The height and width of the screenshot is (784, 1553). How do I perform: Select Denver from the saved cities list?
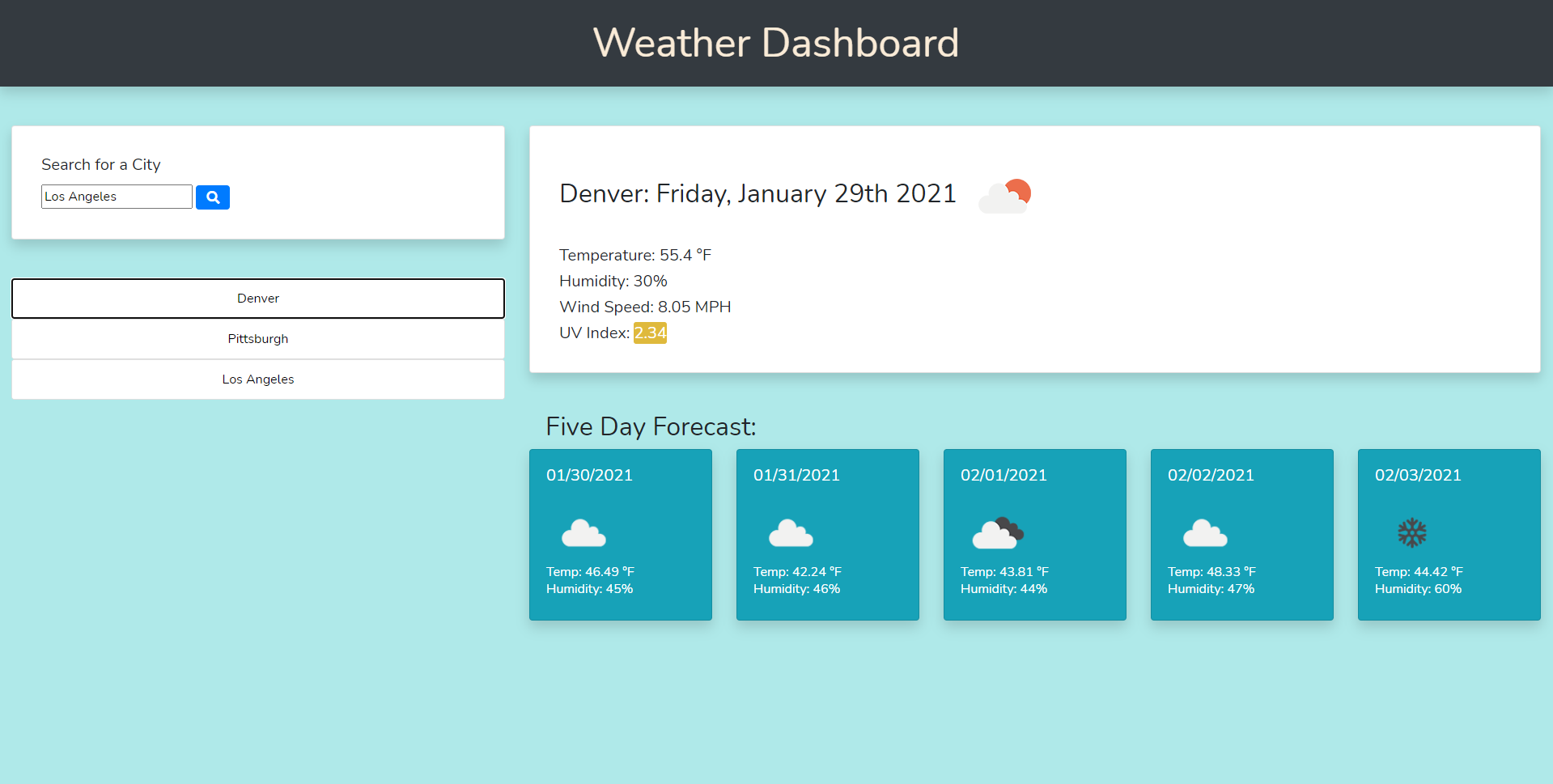point(257,298)
